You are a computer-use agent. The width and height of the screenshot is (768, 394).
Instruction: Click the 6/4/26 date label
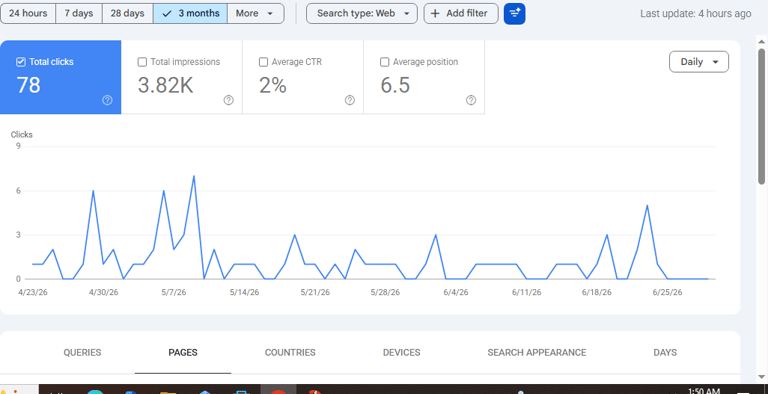[x=456, y=293]
